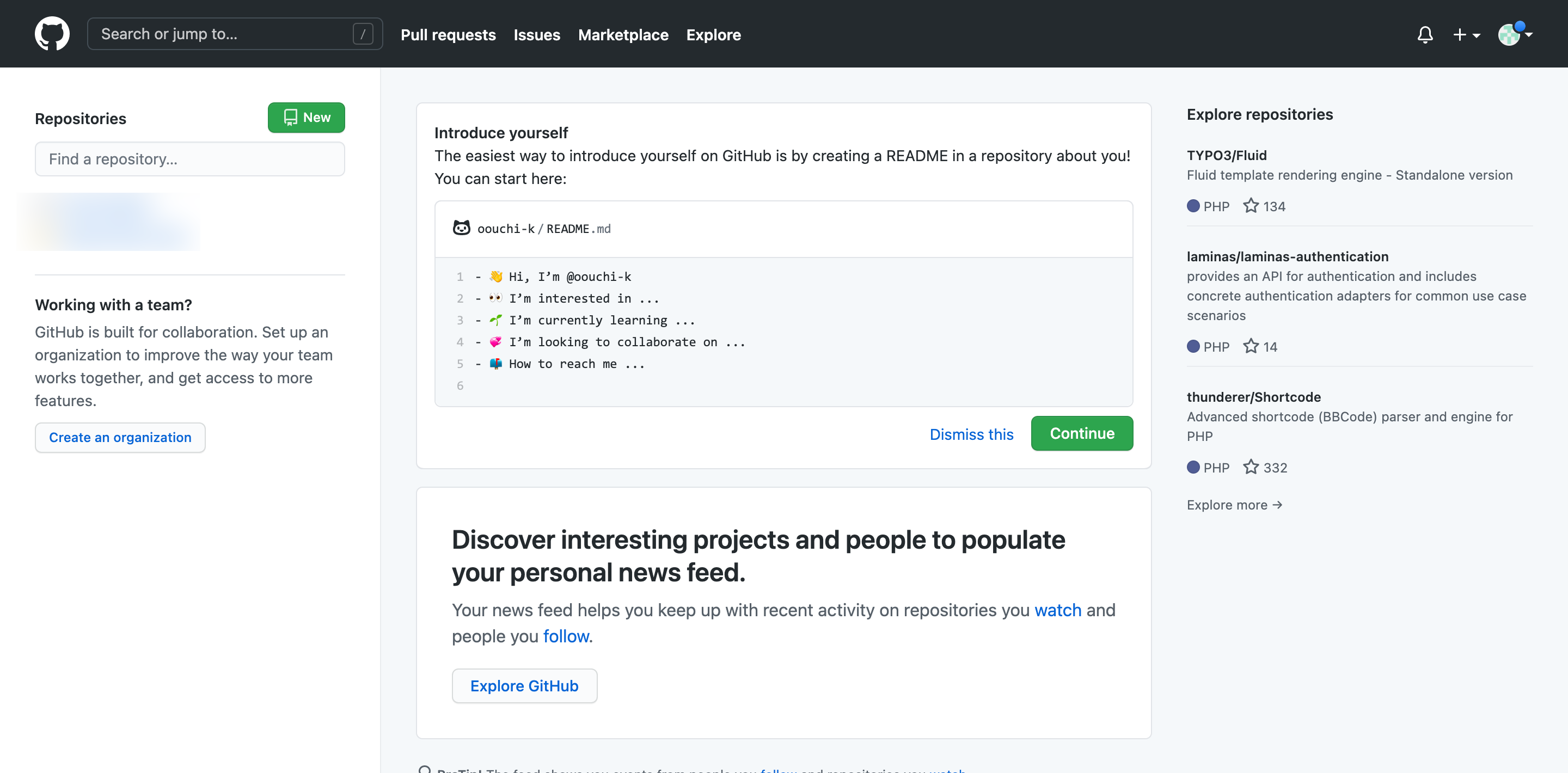Viewport: 1568px width, 773px height.
Task: Click the Search or jump to input box
Action: [x=234, y=34]
